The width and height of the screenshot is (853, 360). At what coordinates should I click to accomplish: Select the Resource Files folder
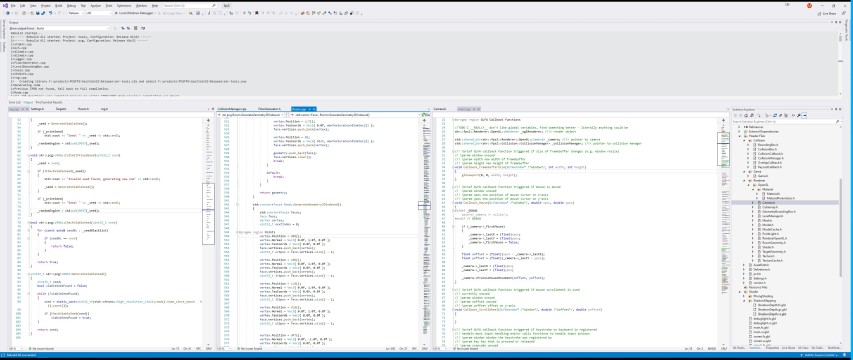(757, 287)
